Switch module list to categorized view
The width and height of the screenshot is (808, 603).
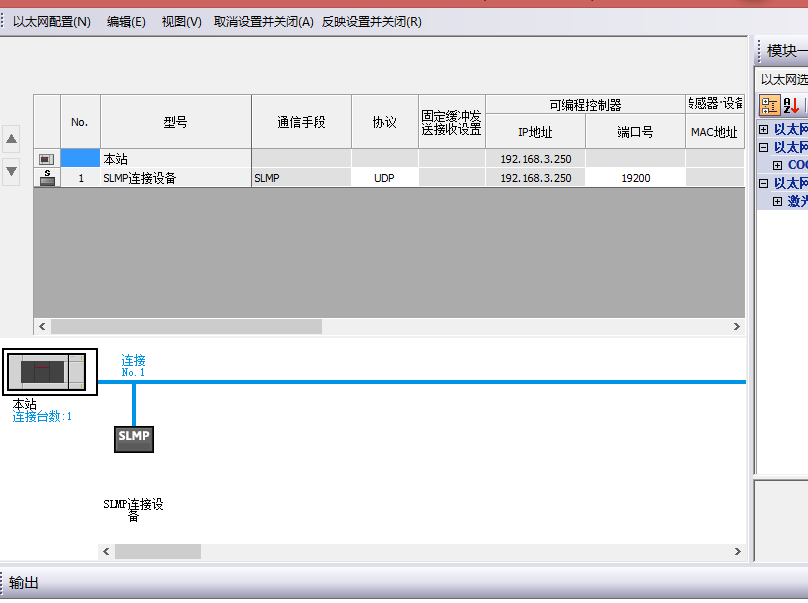tap(769, 105)
